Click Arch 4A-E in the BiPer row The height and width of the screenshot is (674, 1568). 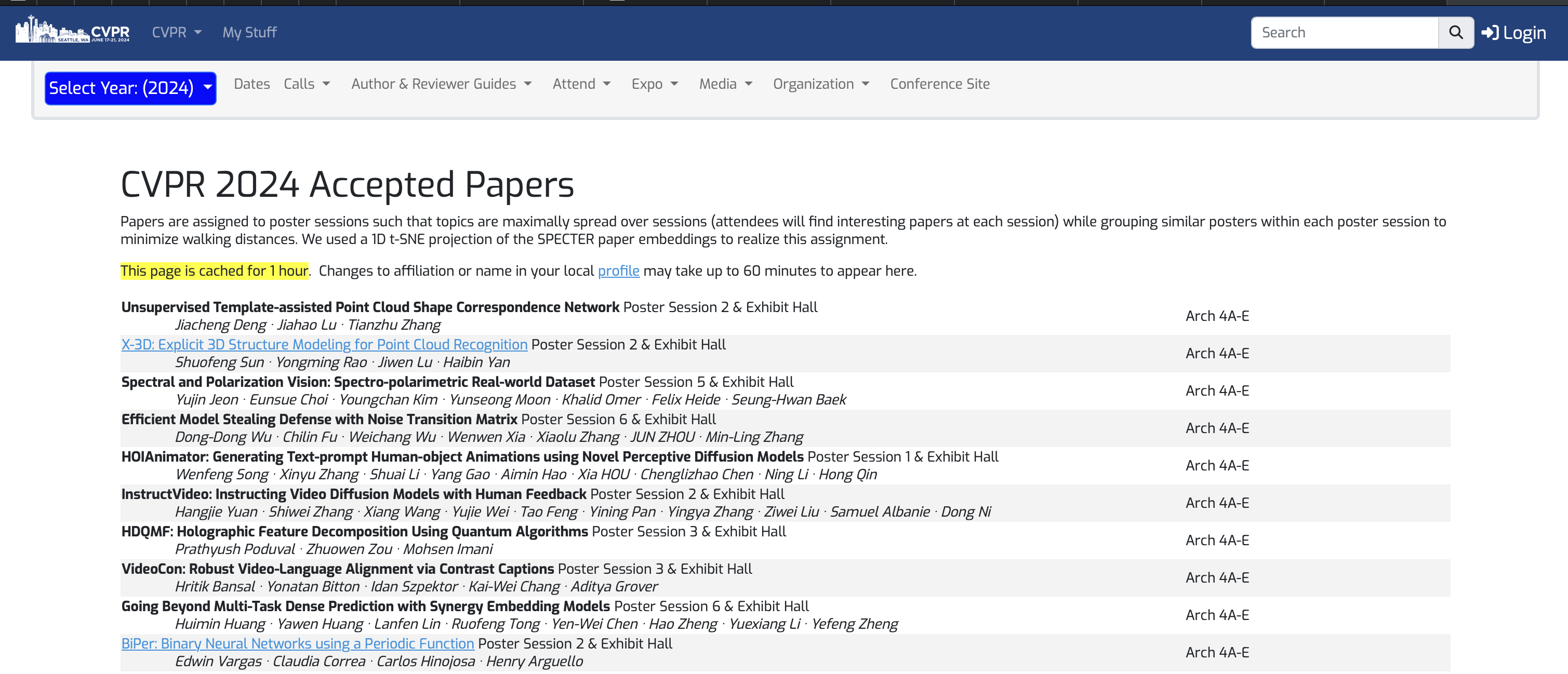coord(1217,652)
